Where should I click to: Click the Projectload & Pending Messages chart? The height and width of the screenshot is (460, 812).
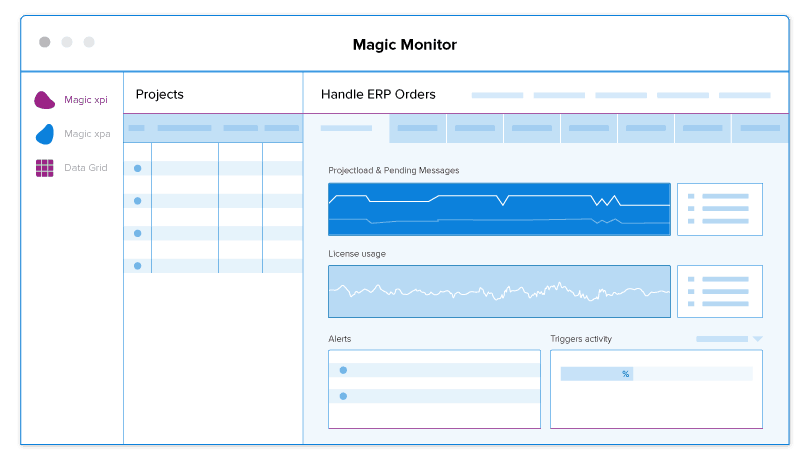click(499, 209)
